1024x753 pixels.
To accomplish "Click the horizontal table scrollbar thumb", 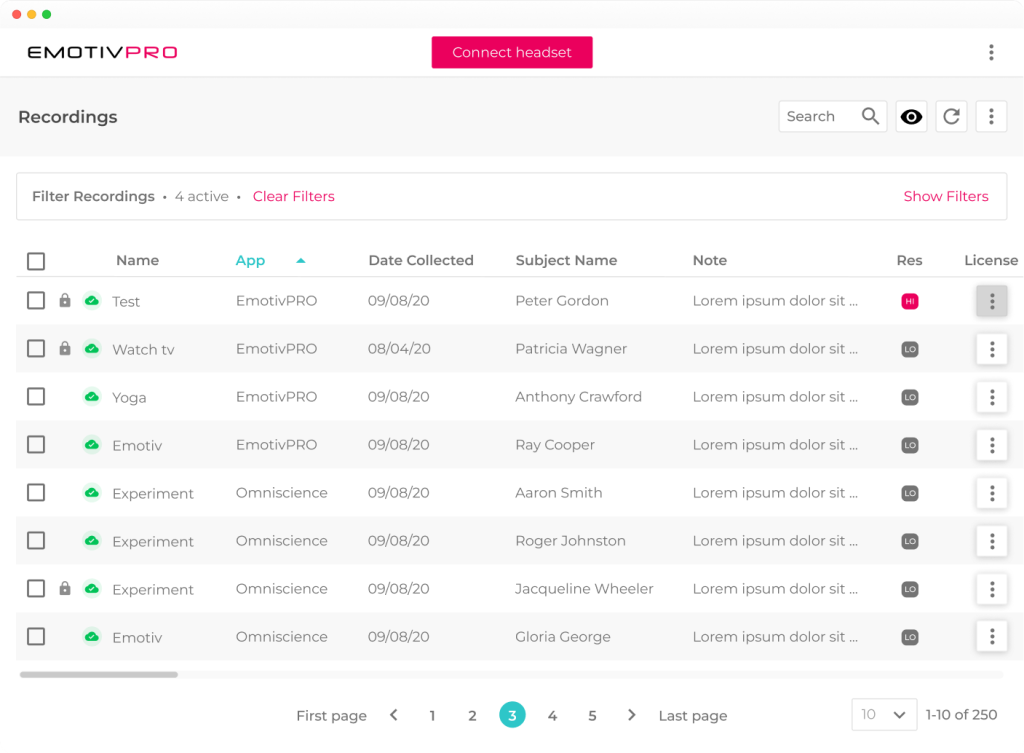I will [x=99, y=675].
